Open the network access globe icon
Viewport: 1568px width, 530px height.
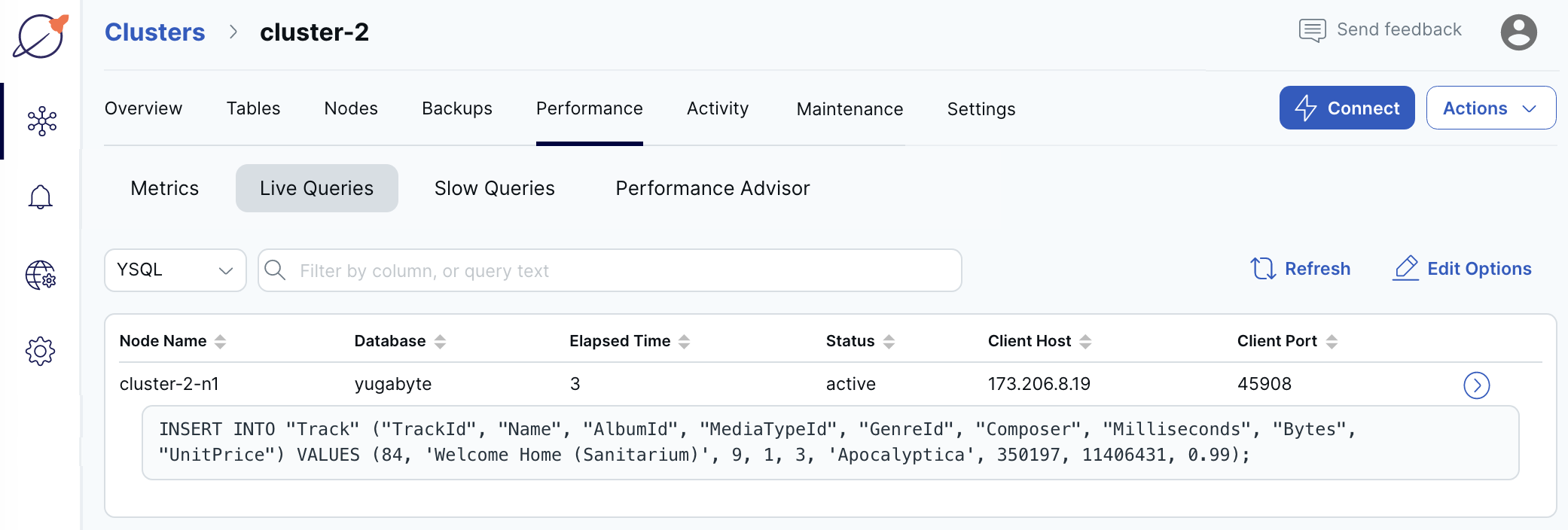click(x=41, y=275)
